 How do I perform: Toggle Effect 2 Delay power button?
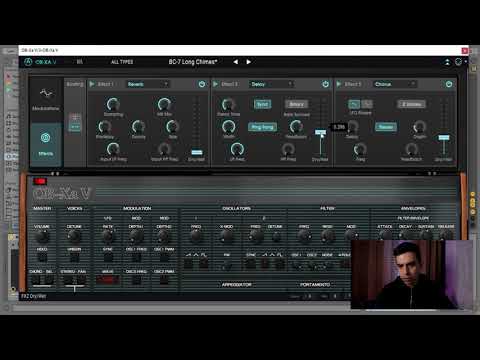coord(326,84)
